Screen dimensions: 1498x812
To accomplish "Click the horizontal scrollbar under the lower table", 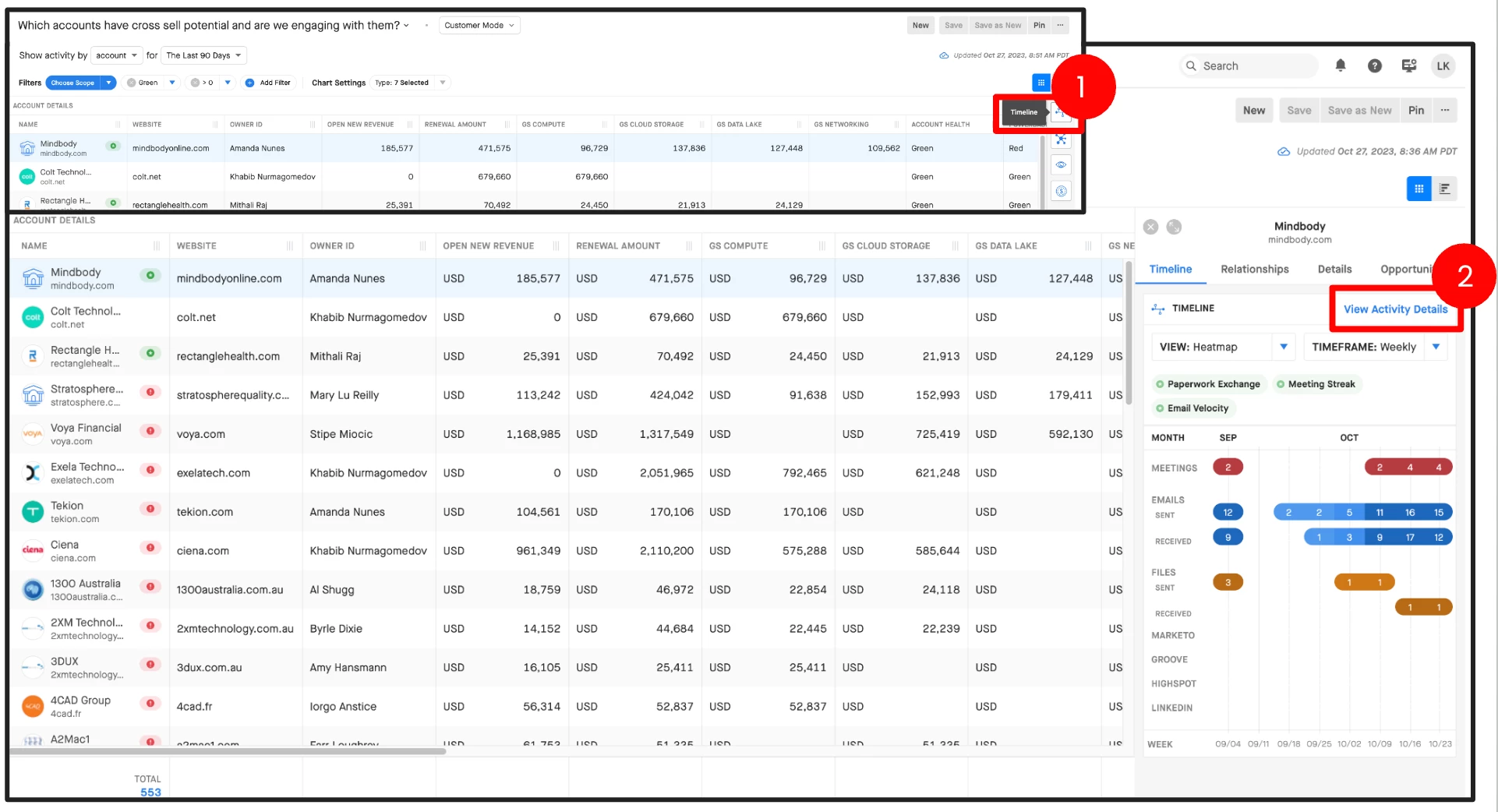I will pos(228,752).
